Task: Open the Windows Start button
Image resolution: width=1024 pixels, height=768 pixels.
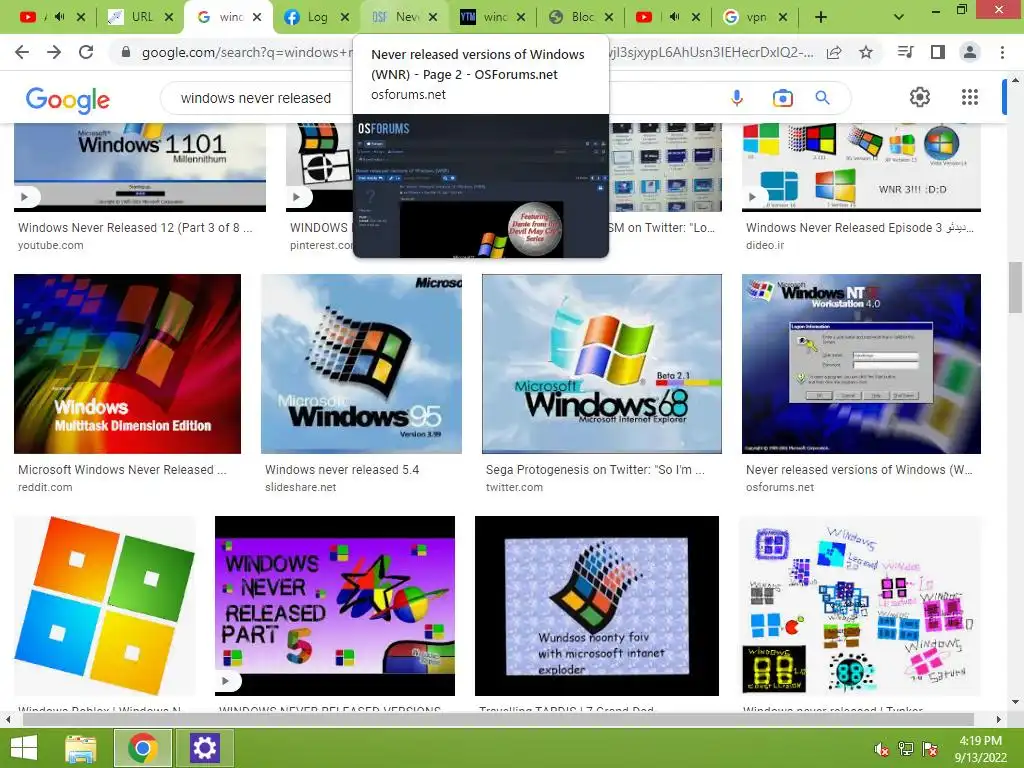Action: tap(24, 748)
